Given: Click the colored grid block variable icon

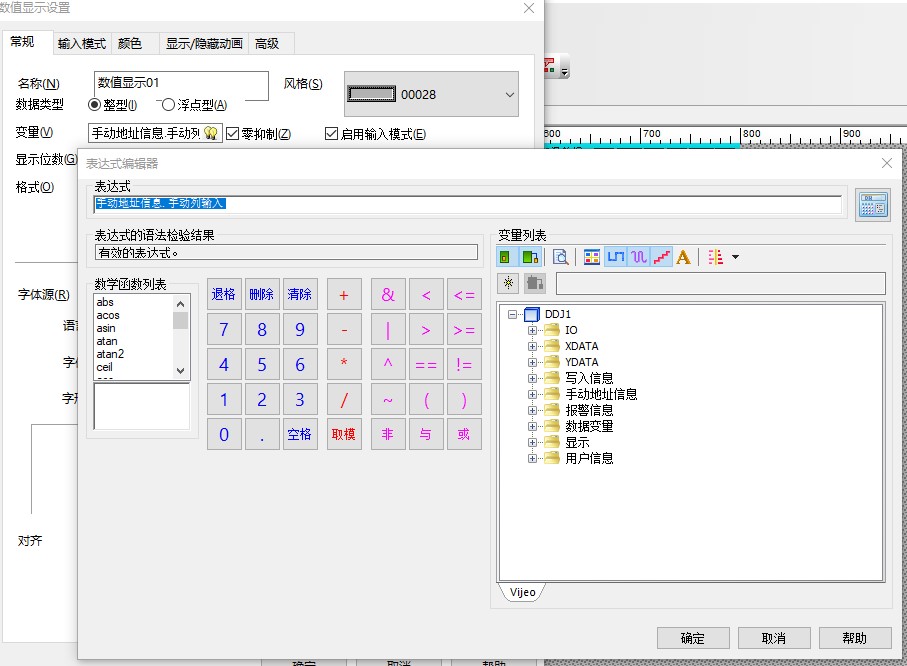Looking at the screenshot, I should pos(592,257).
